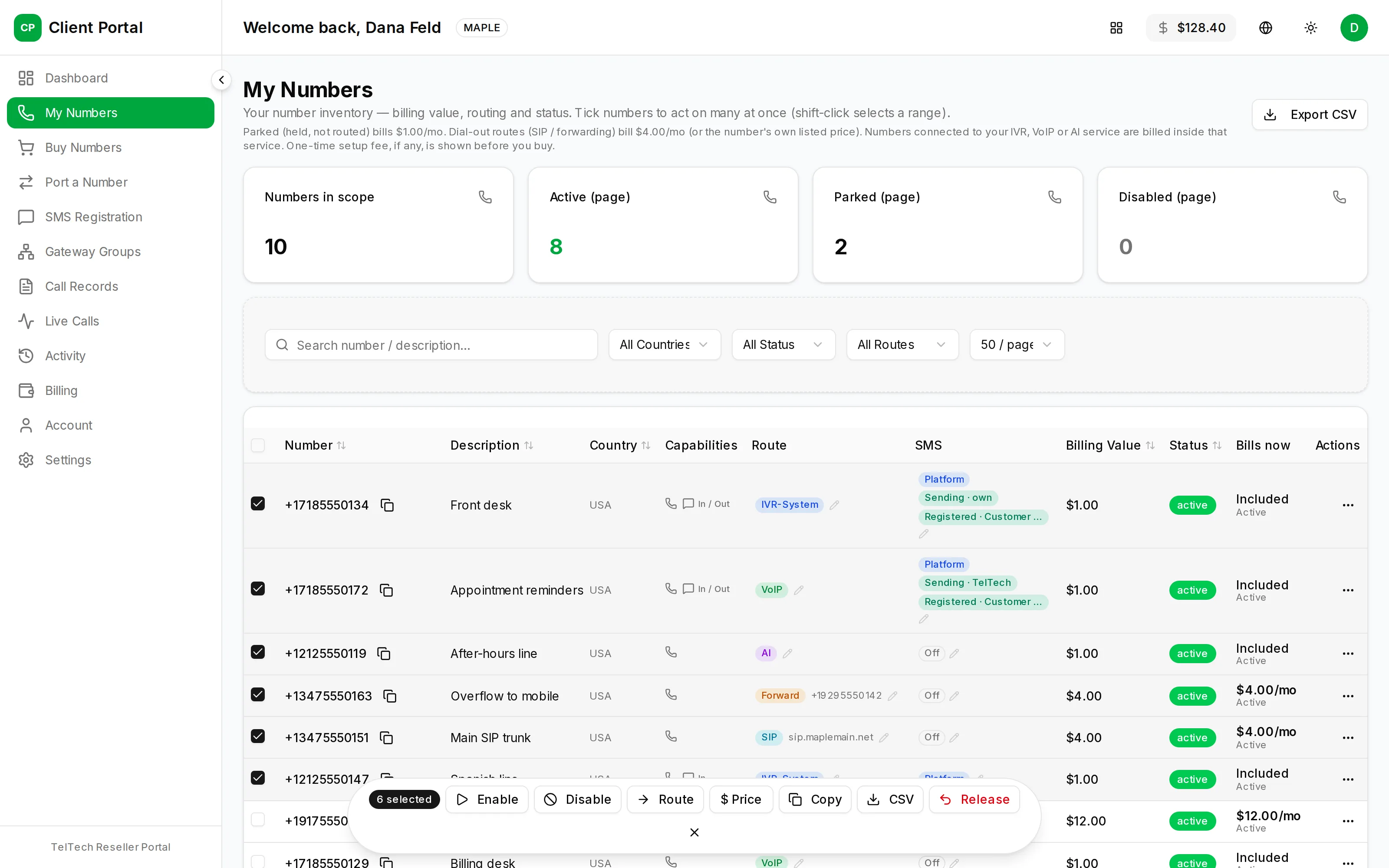Image resolution: width=1389 pixels, height=868 pixels.
Task: Uncheck the +17185550134 row checkbox
Action: point(258,503)
